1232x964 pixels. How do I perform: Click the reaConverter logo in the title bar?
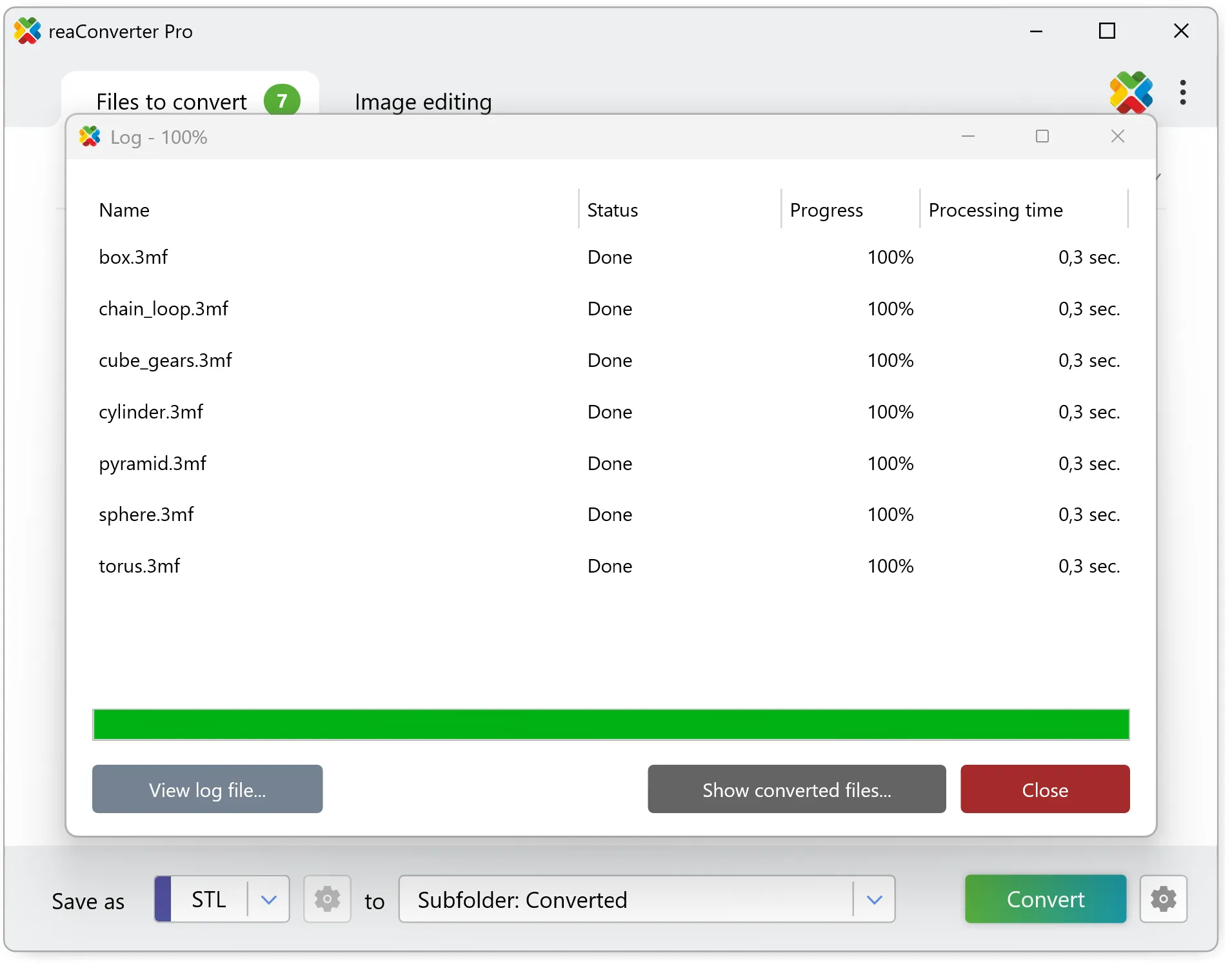tap(27, 30)
